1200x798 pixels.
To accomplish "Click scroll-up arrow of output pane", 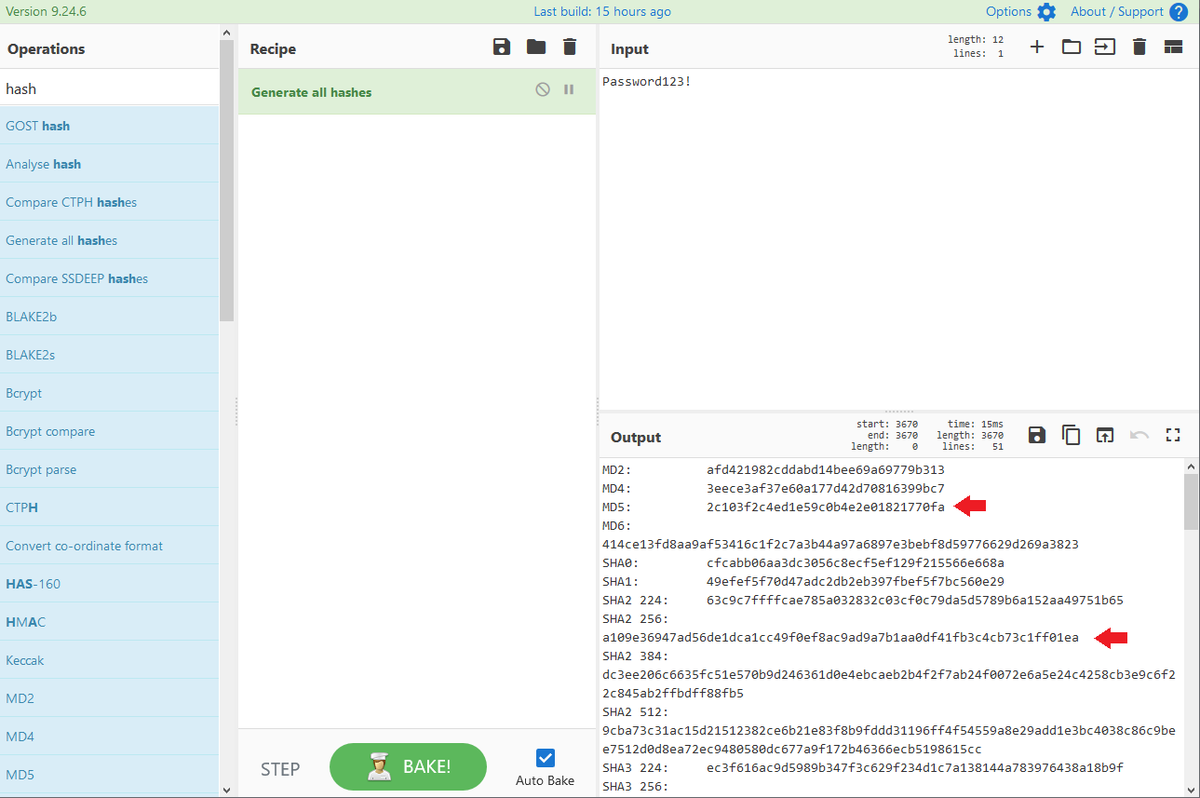I will click(1191, 467).
